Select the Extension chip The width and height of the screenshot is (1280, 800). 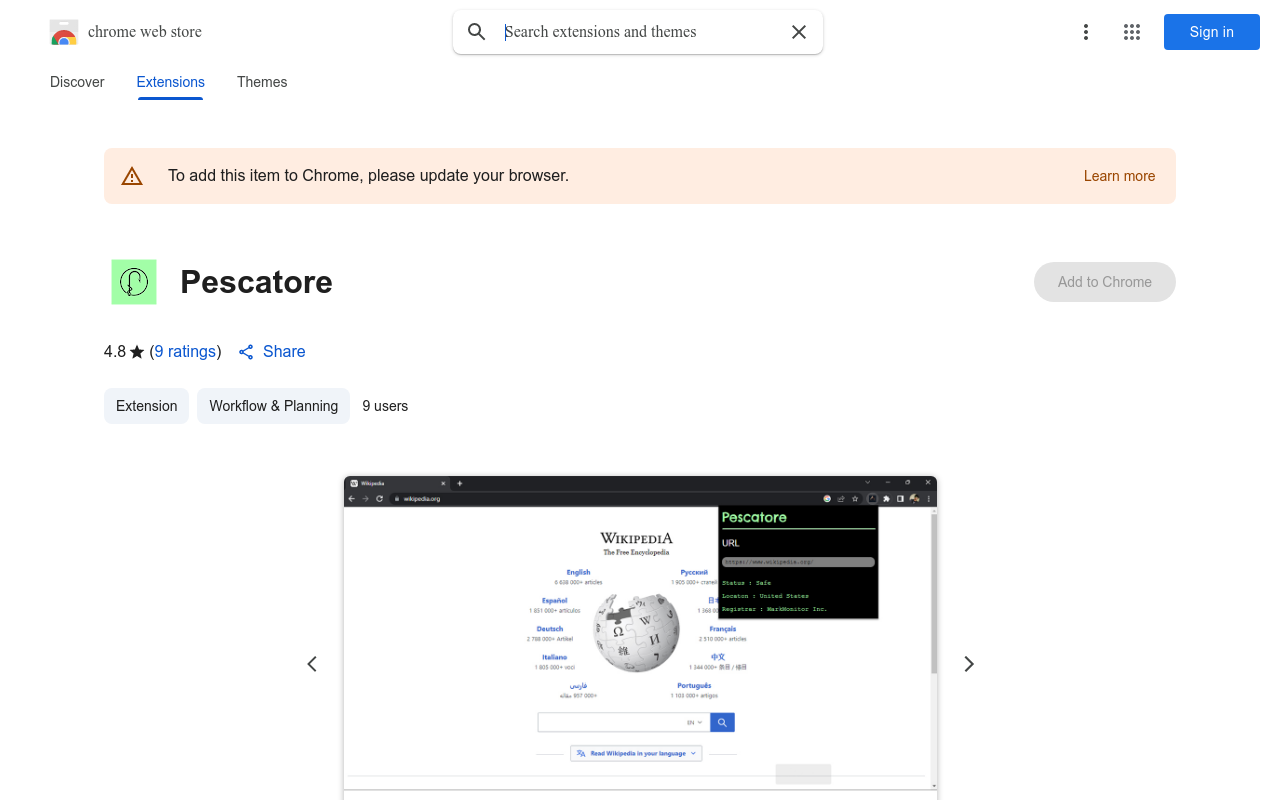(146, 406)
